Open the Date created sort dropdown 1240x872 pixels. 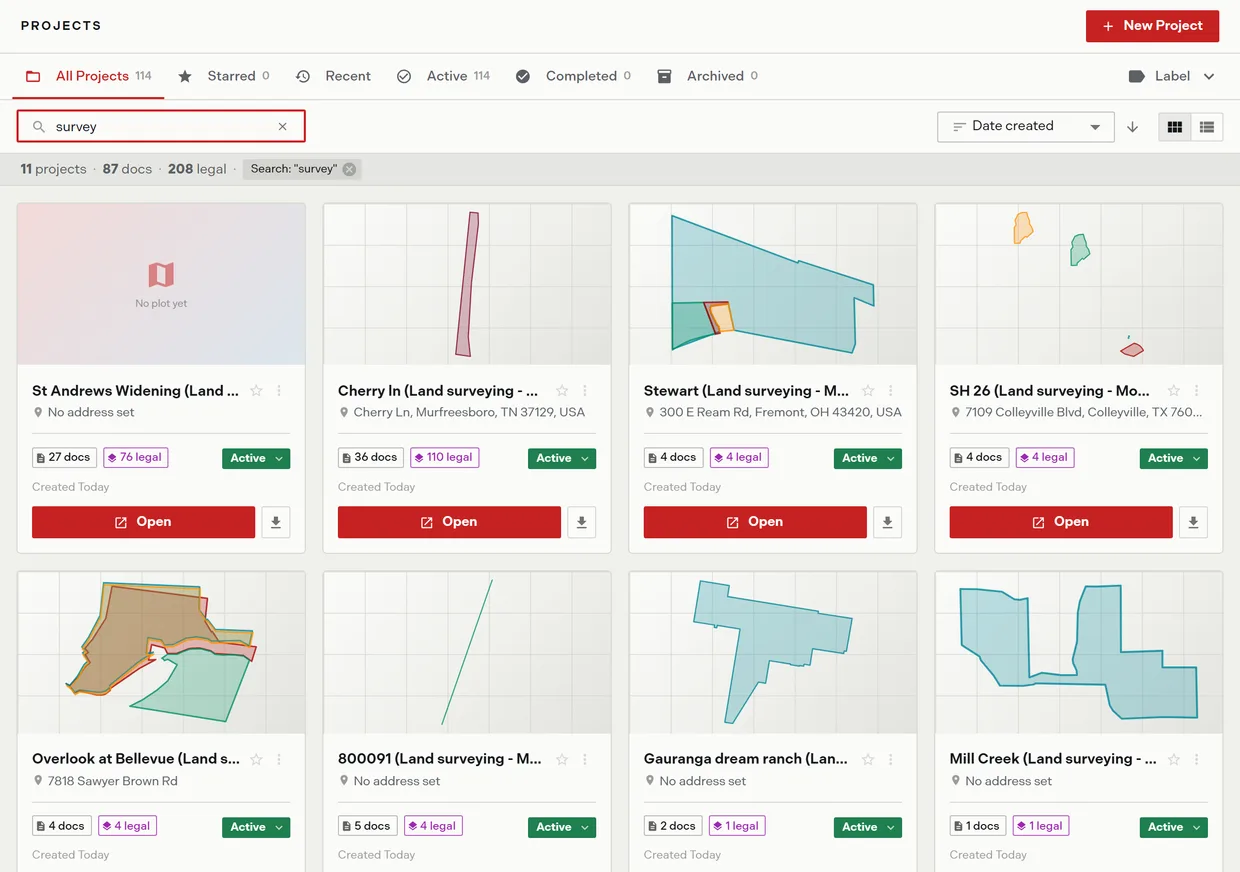pyautogui.click(x=1026, y=127)
